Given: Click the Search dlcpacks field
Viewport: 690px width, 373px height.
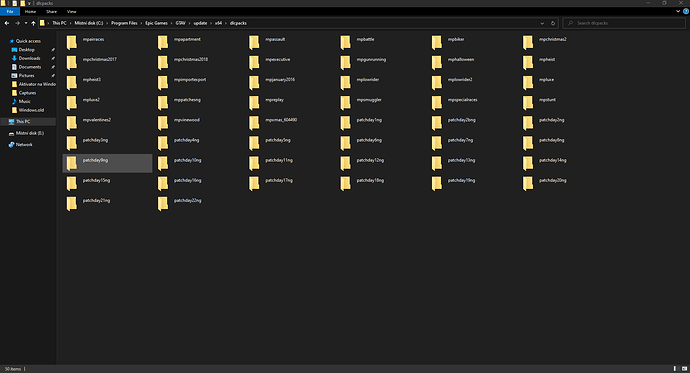Looking at the screenshot, I should (624, 23).
